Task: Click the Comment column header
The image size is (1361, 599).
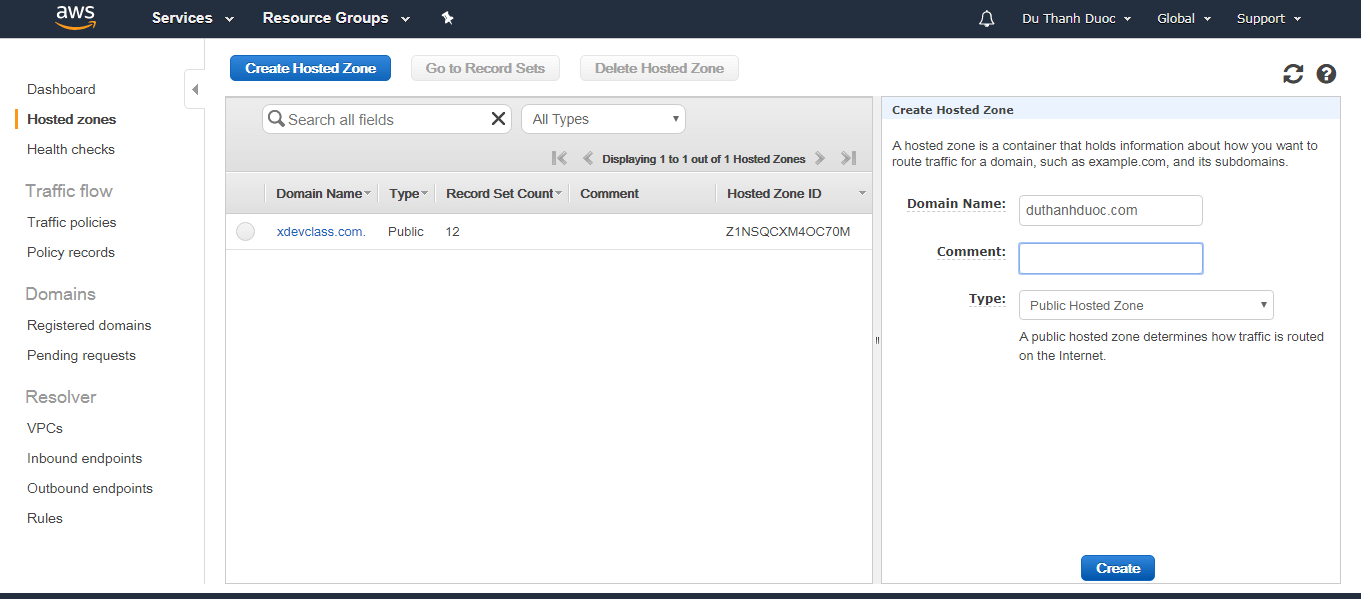Action: pos(609,193)
